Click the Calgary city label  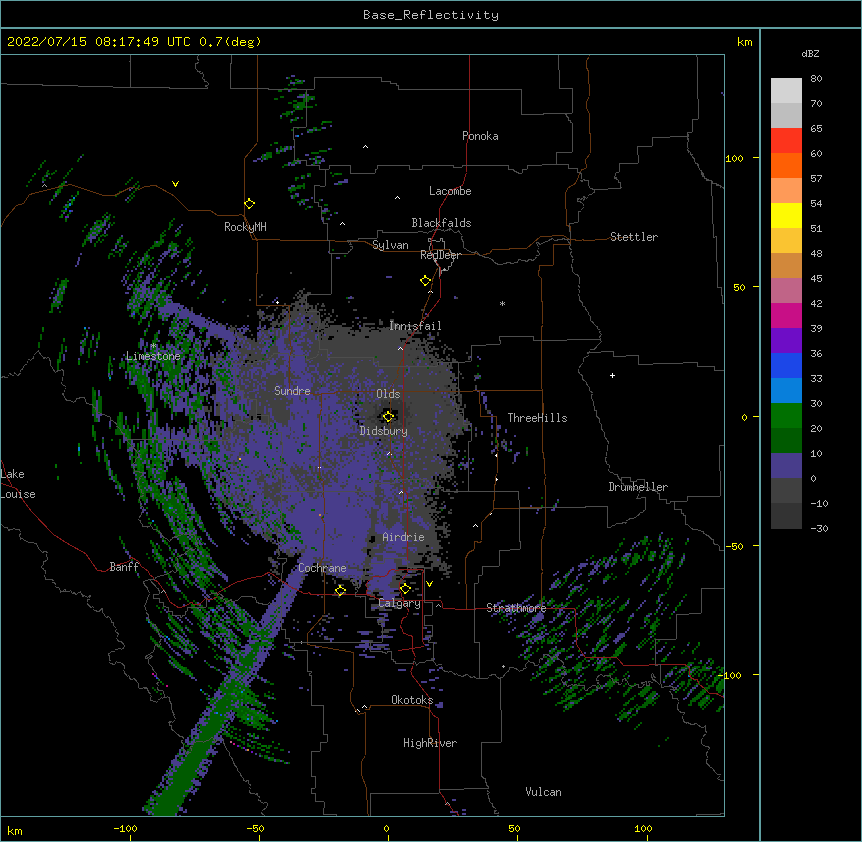[399, 603]
